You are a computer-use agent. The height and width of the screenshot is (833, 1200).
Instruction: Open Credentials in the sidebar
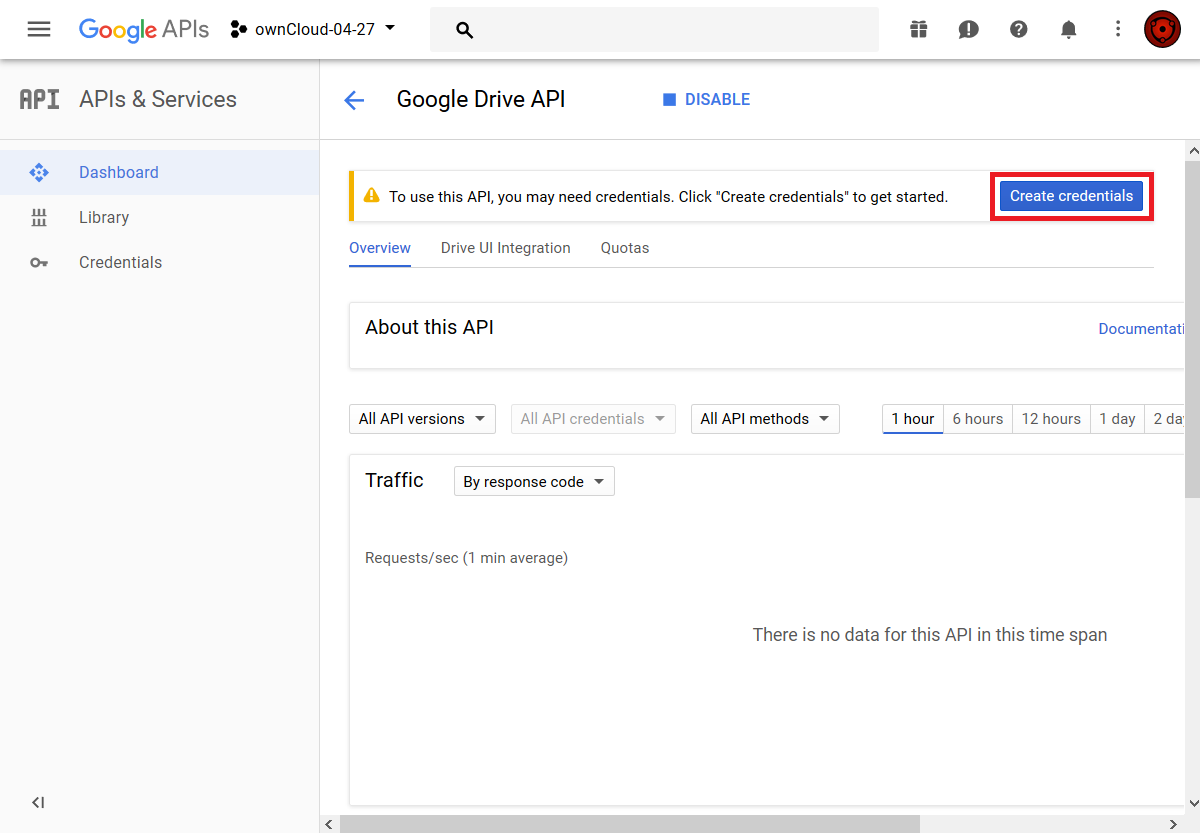pos(120,262)
